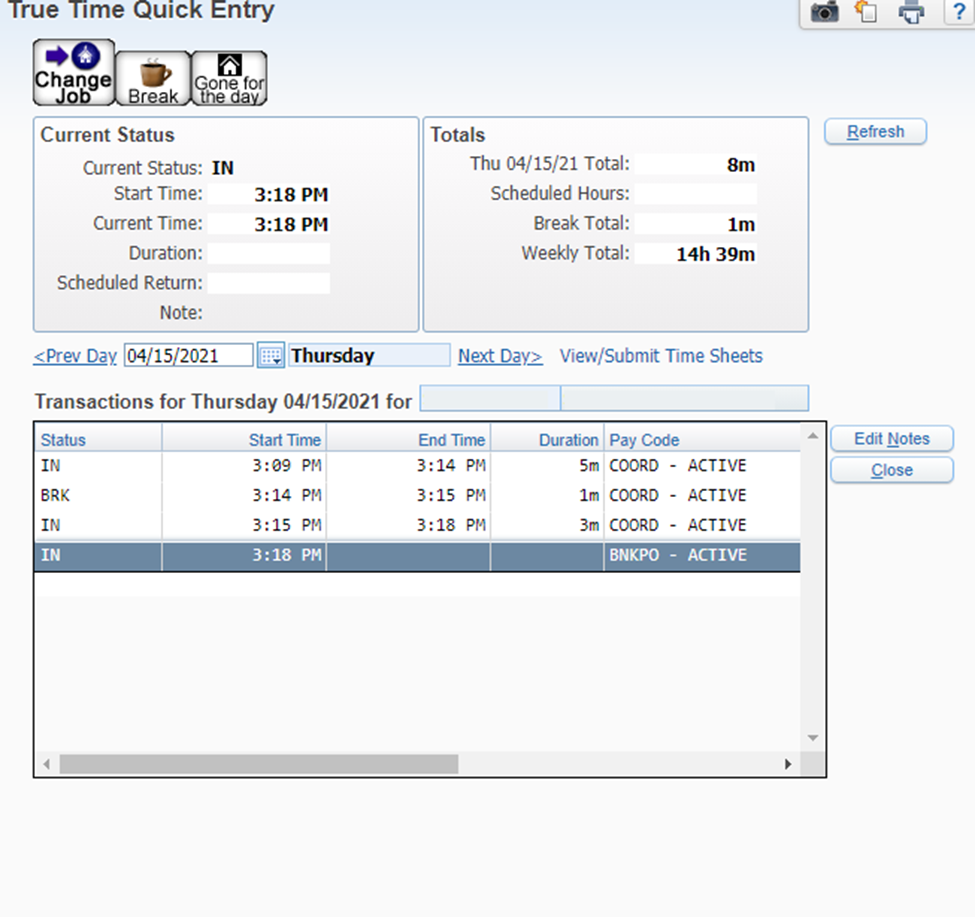Open View/Submit Time Sheets

(x=661, y=356)
